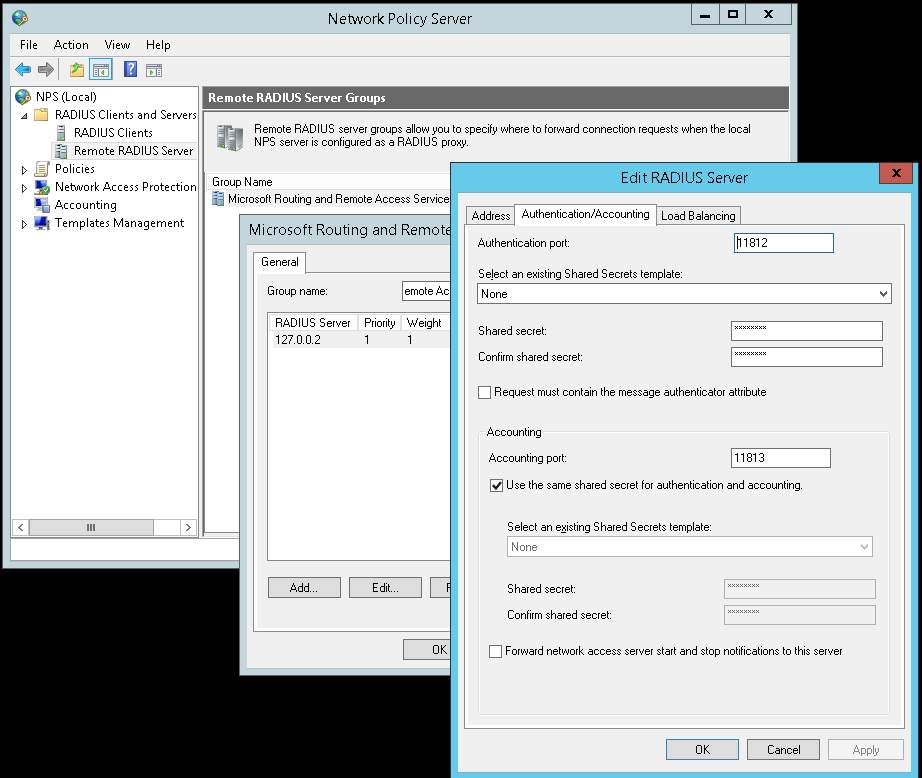The height and width of the screenshot is (778, 922).
Task: Click Edit... in the group dialog
Action: [385, 587]
